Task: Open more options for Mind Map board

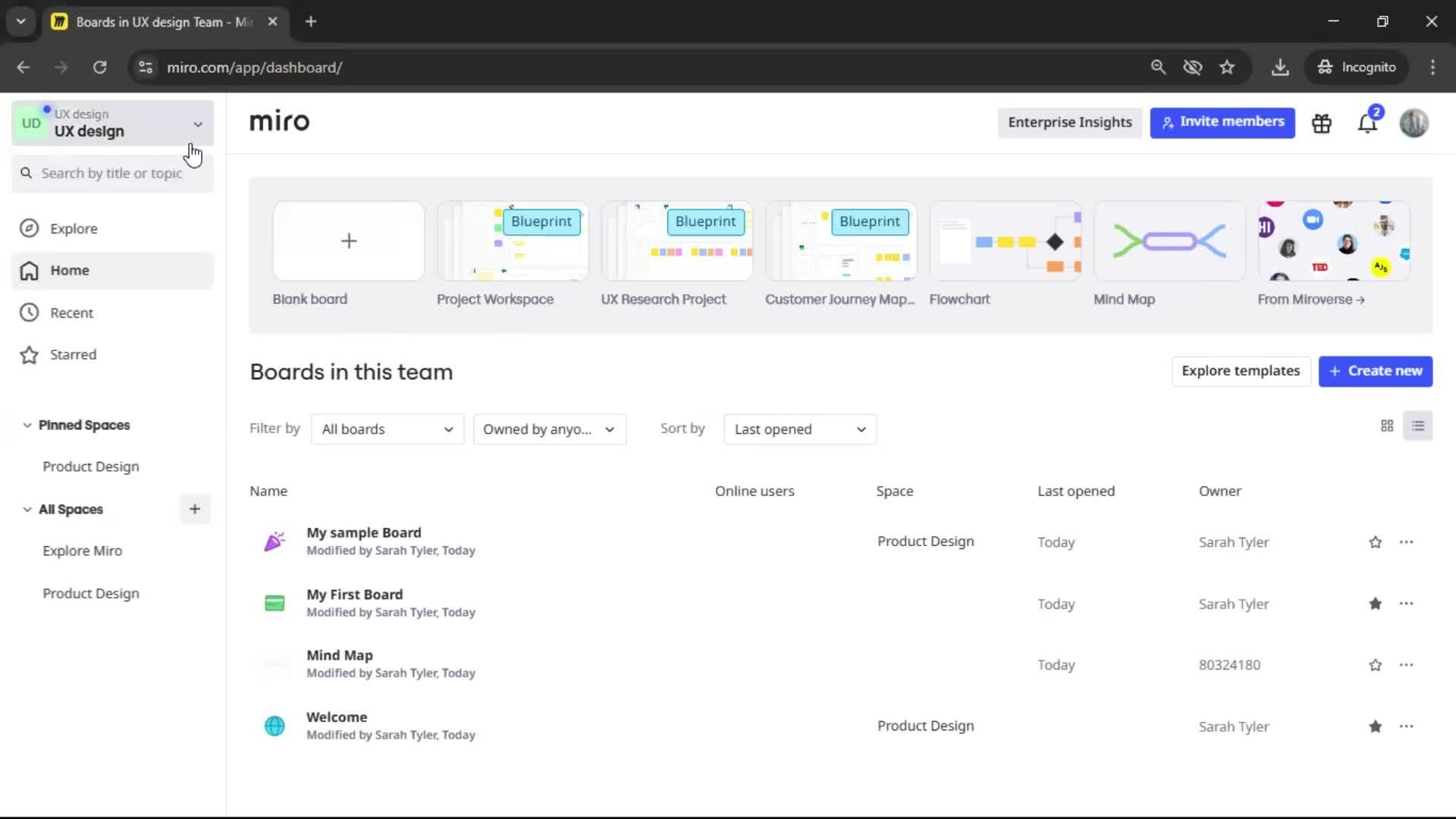Action: click(x=1407, y=665)
